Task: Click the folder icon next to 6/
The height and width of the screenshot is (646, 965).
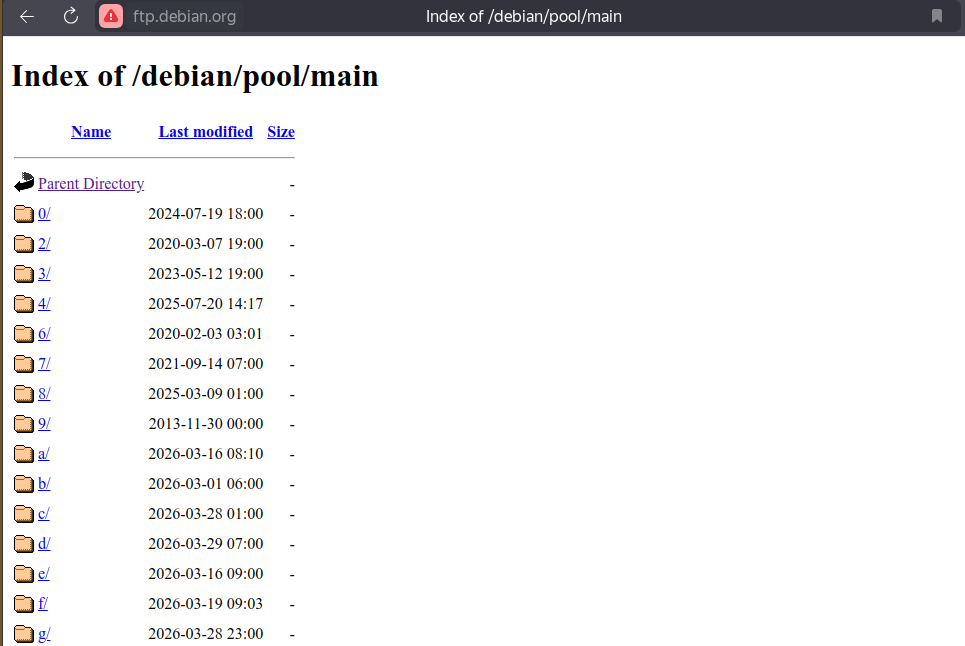Action: 24,334
